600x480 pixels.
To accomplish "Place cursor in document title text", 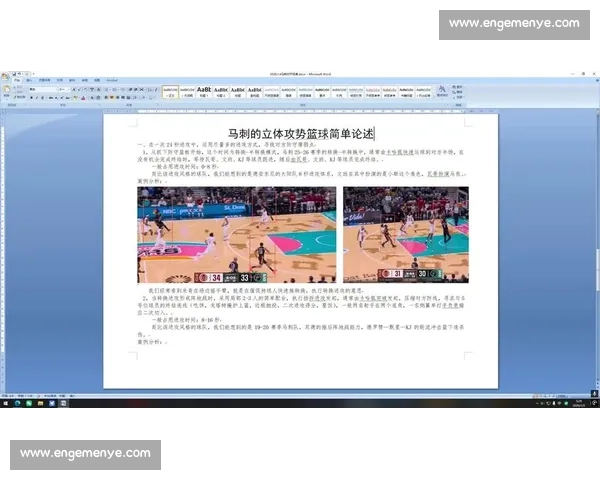I will click(301, 134).
